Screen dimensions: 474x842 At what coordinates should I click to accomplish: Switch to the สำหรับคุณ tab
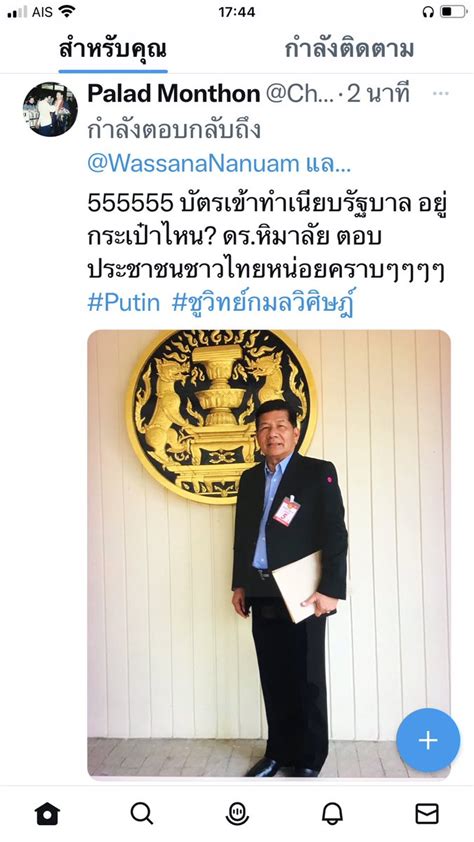(x=113, y=49)
